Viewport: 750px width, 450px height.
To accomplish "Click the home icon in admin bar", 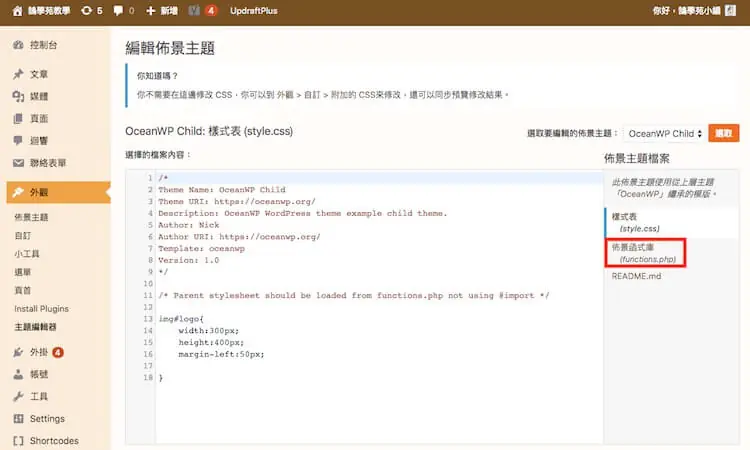I will tap(17, 11).
